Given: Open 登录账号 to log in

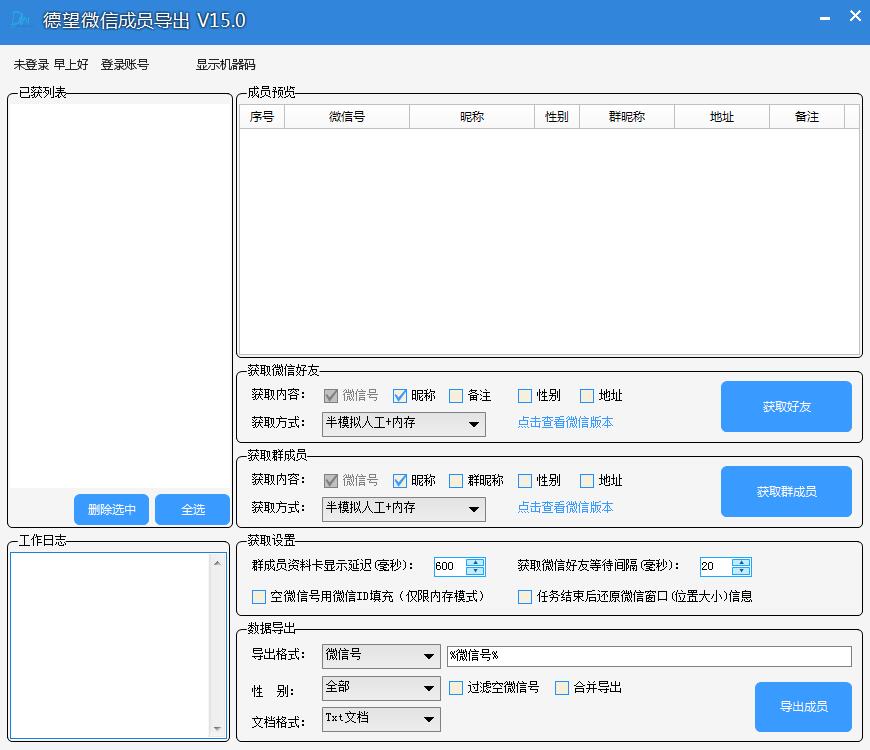Looking at the screenshot, I should point(125,64).
